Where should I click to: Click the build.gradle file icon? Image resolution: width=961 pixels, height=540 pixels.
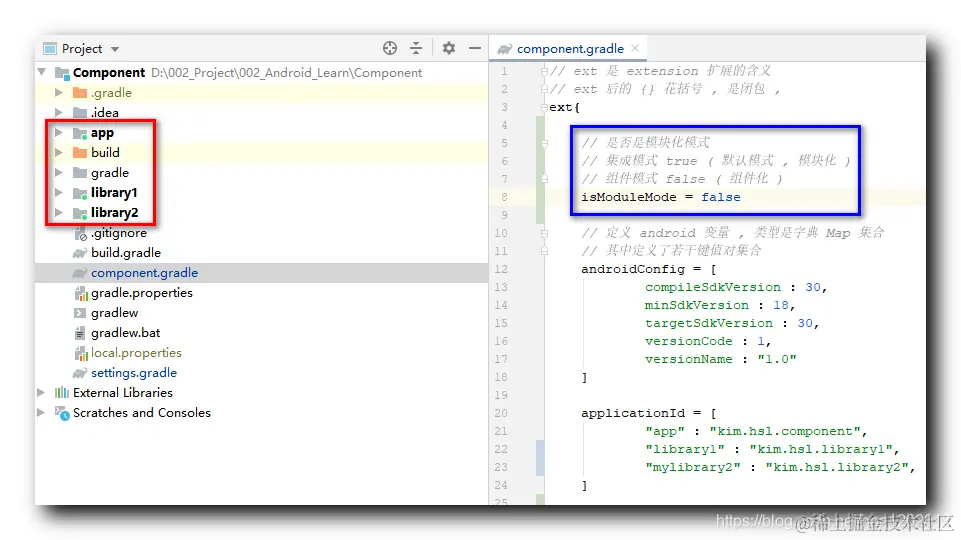80,253
